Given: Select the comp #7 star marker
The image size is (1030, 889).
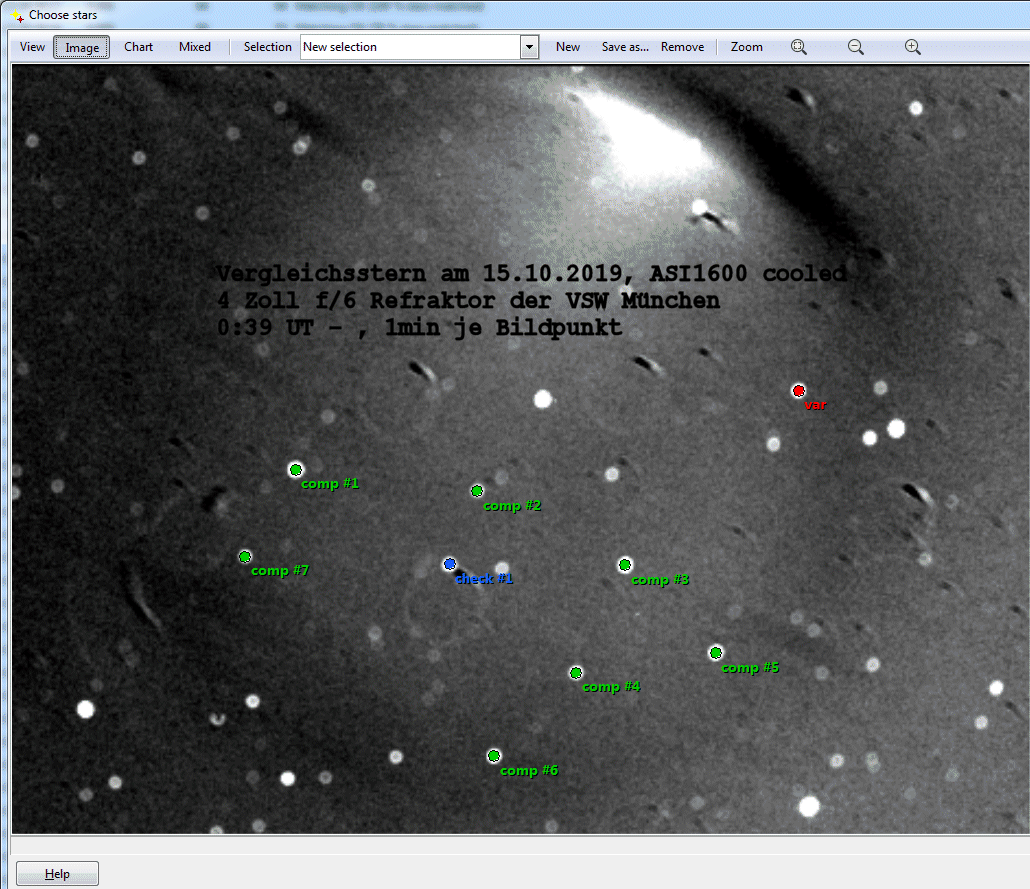Looking at the screenshot, I should (245, 557).
